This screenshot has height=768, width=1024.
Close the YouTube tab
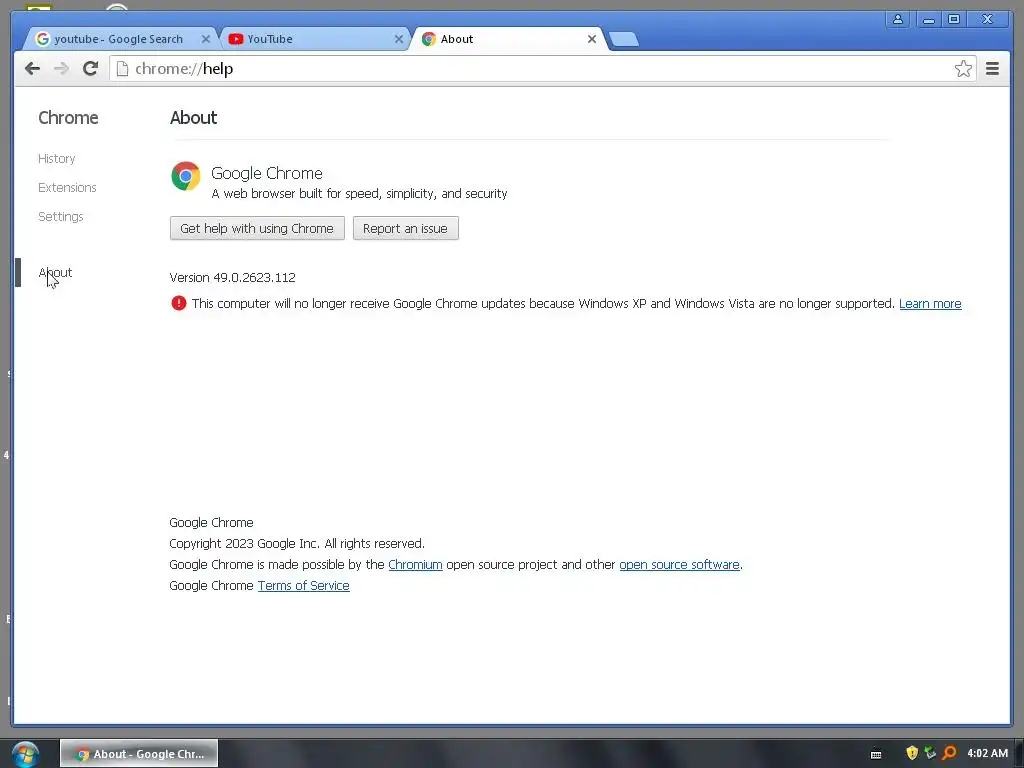pos(398,39)
